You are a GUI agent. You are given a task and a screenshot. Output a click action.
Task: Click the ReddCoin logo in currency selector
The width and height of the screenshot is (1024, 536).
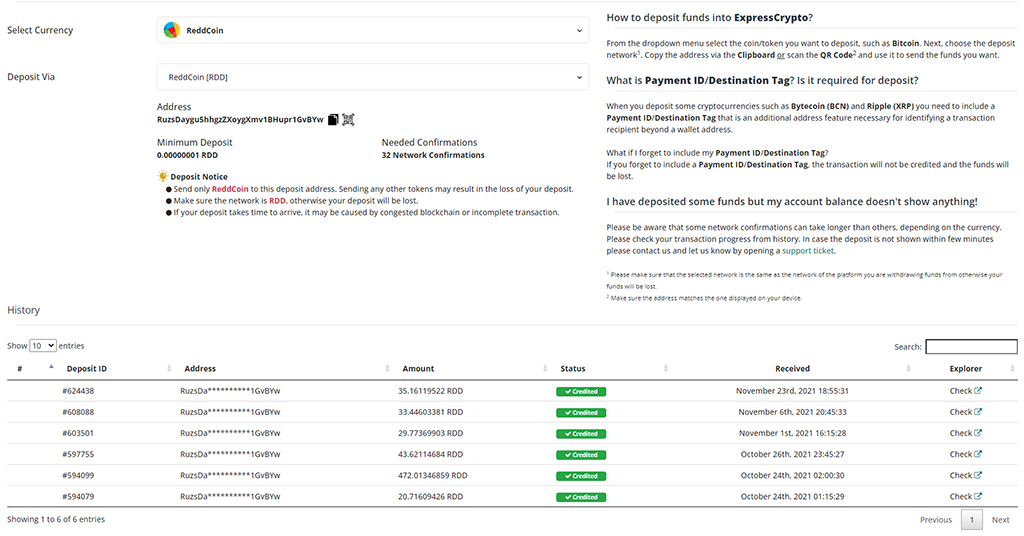172,30
